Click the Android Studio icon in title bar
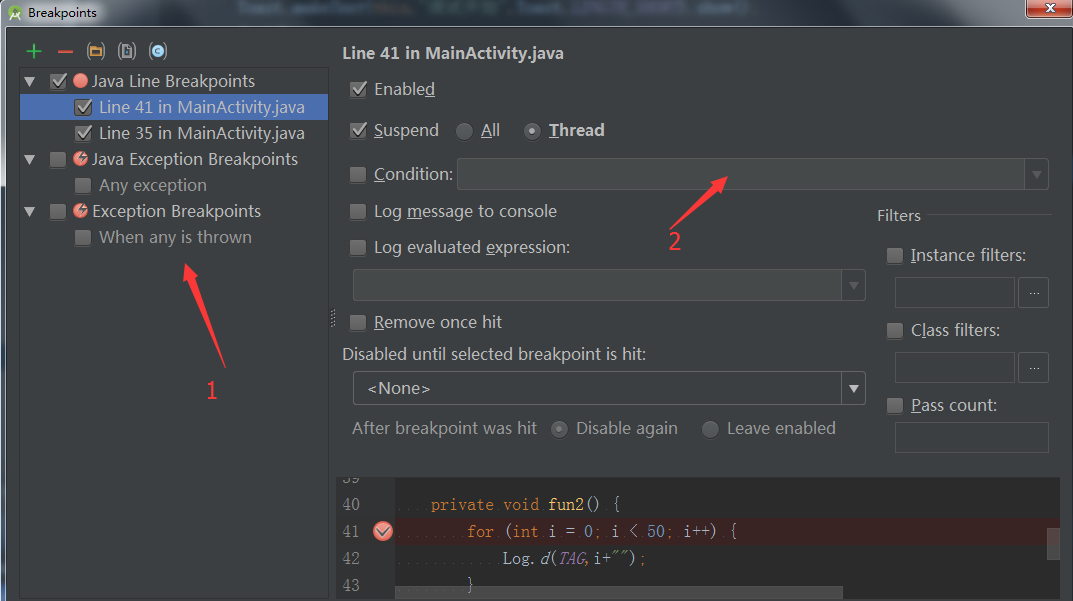1073x601 pixels. 14,12
